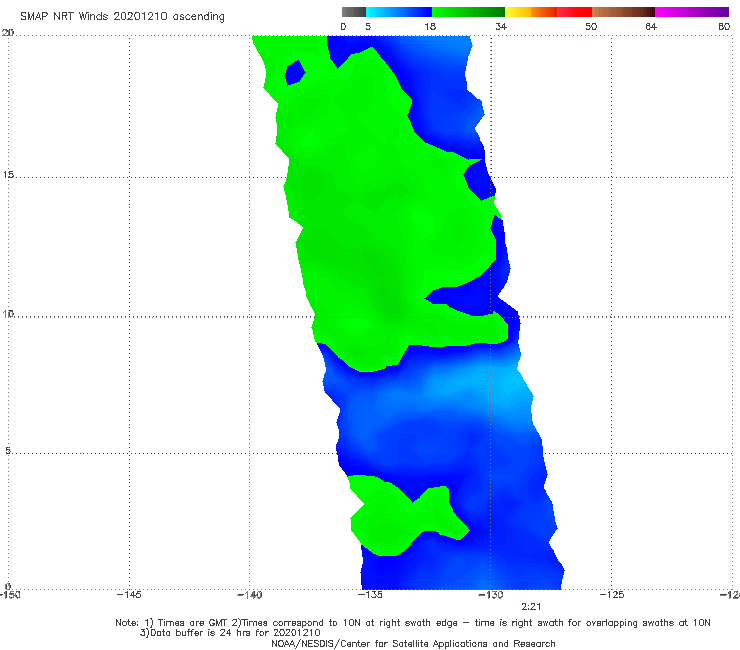Screen dimensions: 740x650
Task: Click the colorbar value label '34'
Action: pyautogui.click(x=501, y=27)
